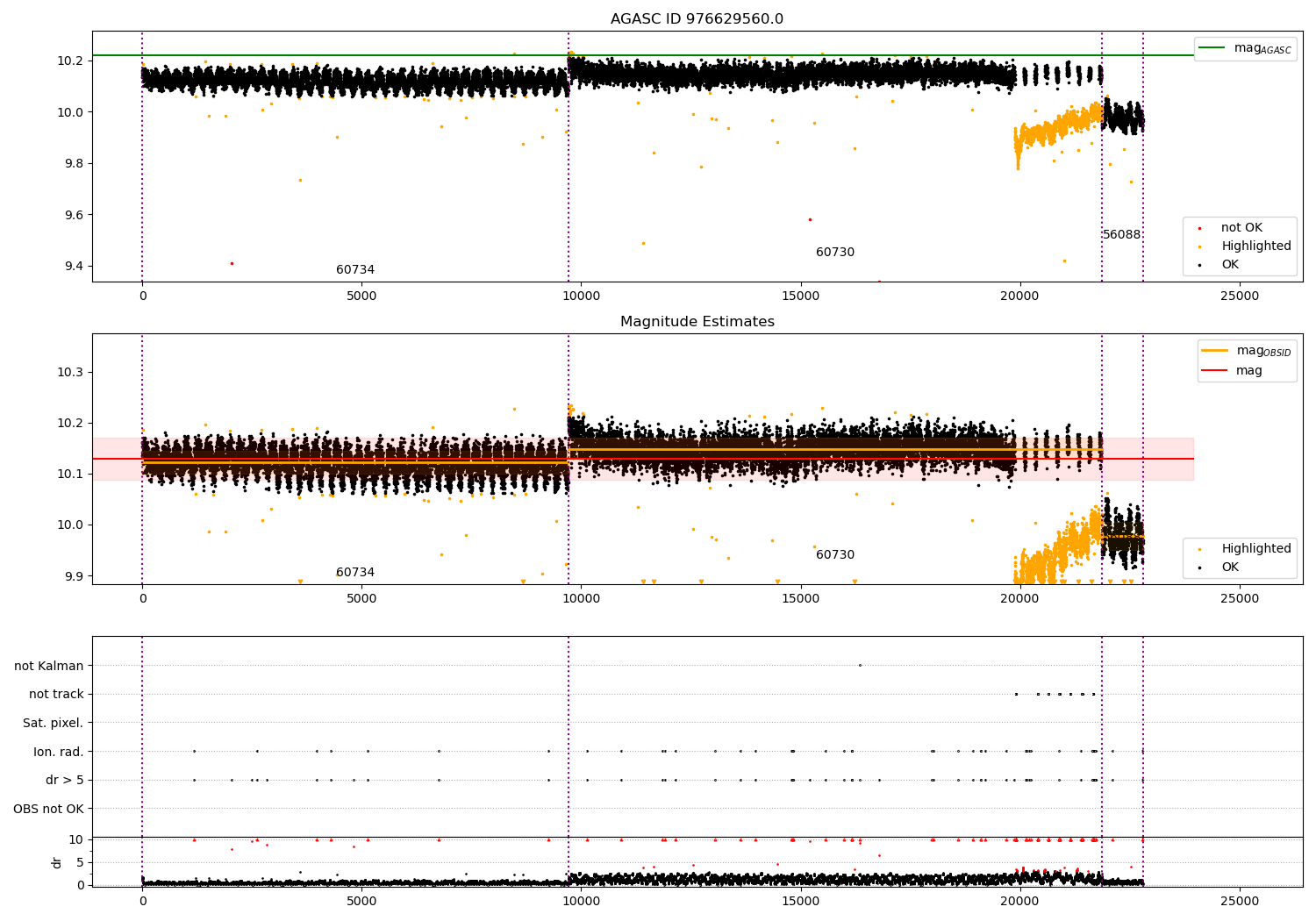Click the title "AGASC ID 976629560.0"

(697, 19)
